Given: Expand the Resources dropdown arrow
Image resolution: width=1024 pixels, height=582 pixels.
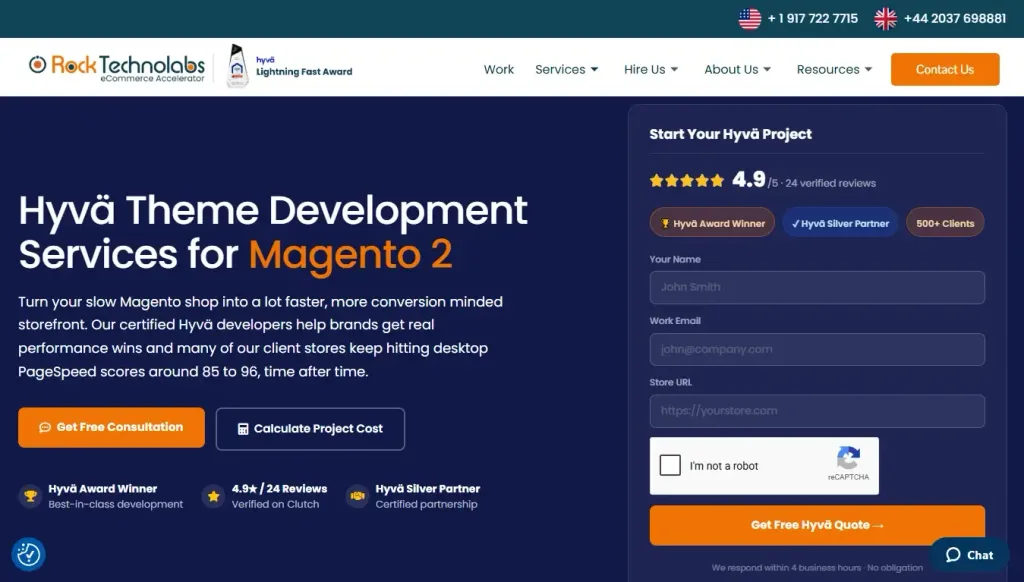Looking at the screenshot, I should pos(869,69).
